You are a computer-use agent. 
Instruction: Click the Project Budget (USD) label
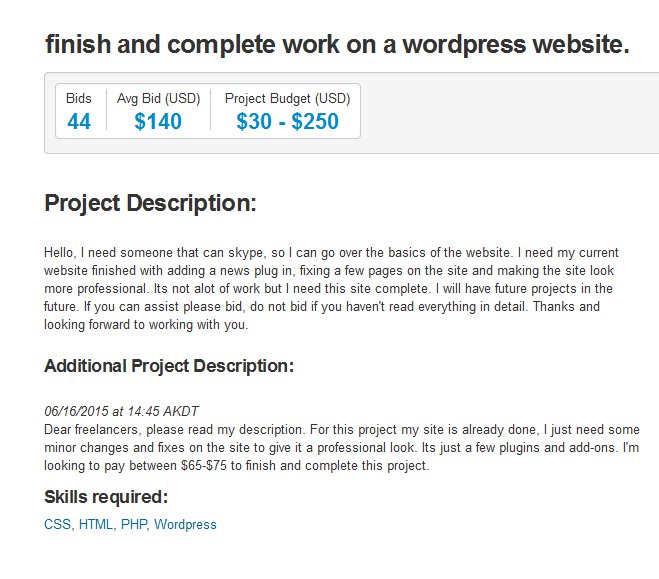coord(287,98)
